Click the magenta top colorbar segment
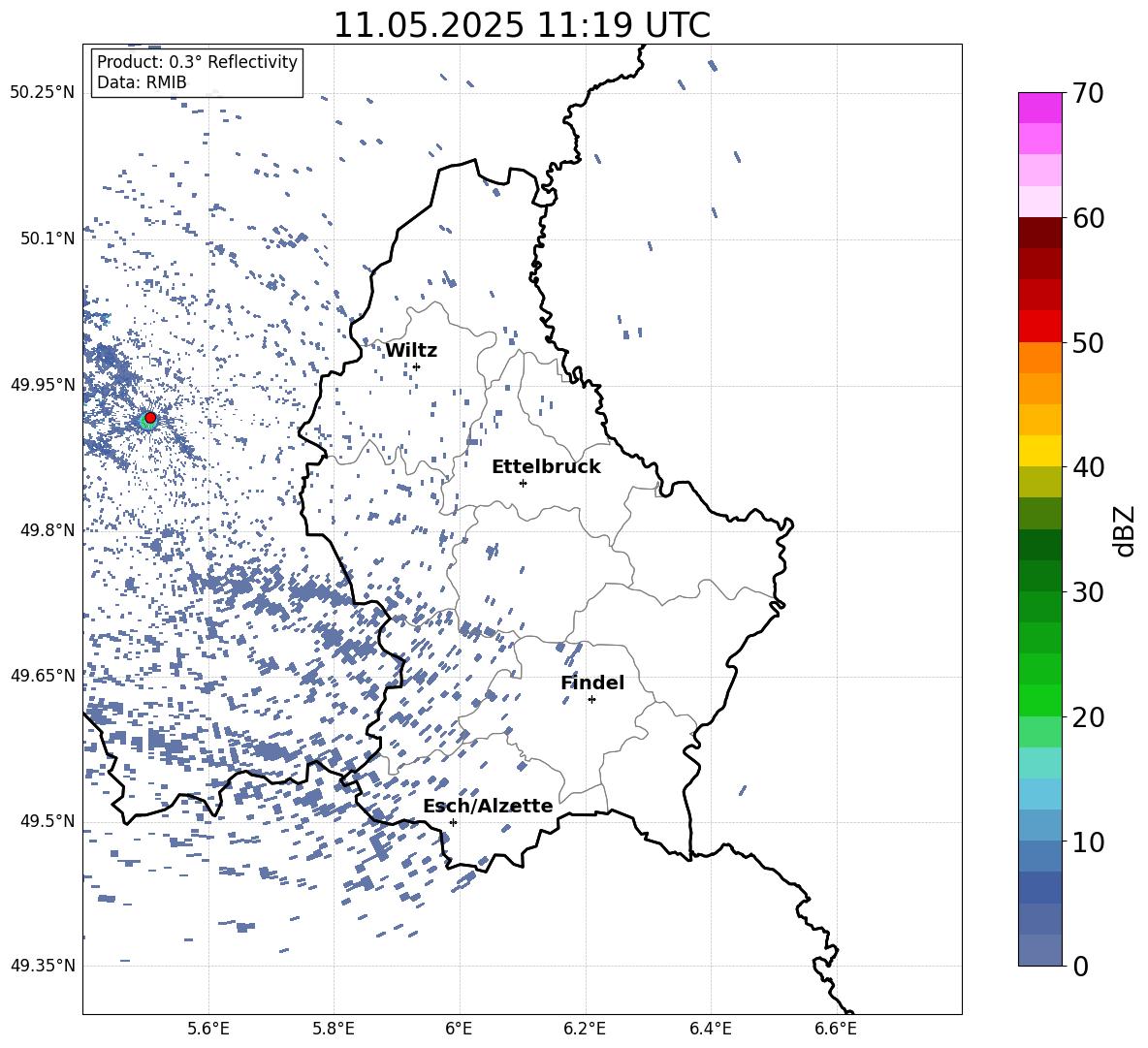Screen dimensions: 1148x1048 [1039, 108]
